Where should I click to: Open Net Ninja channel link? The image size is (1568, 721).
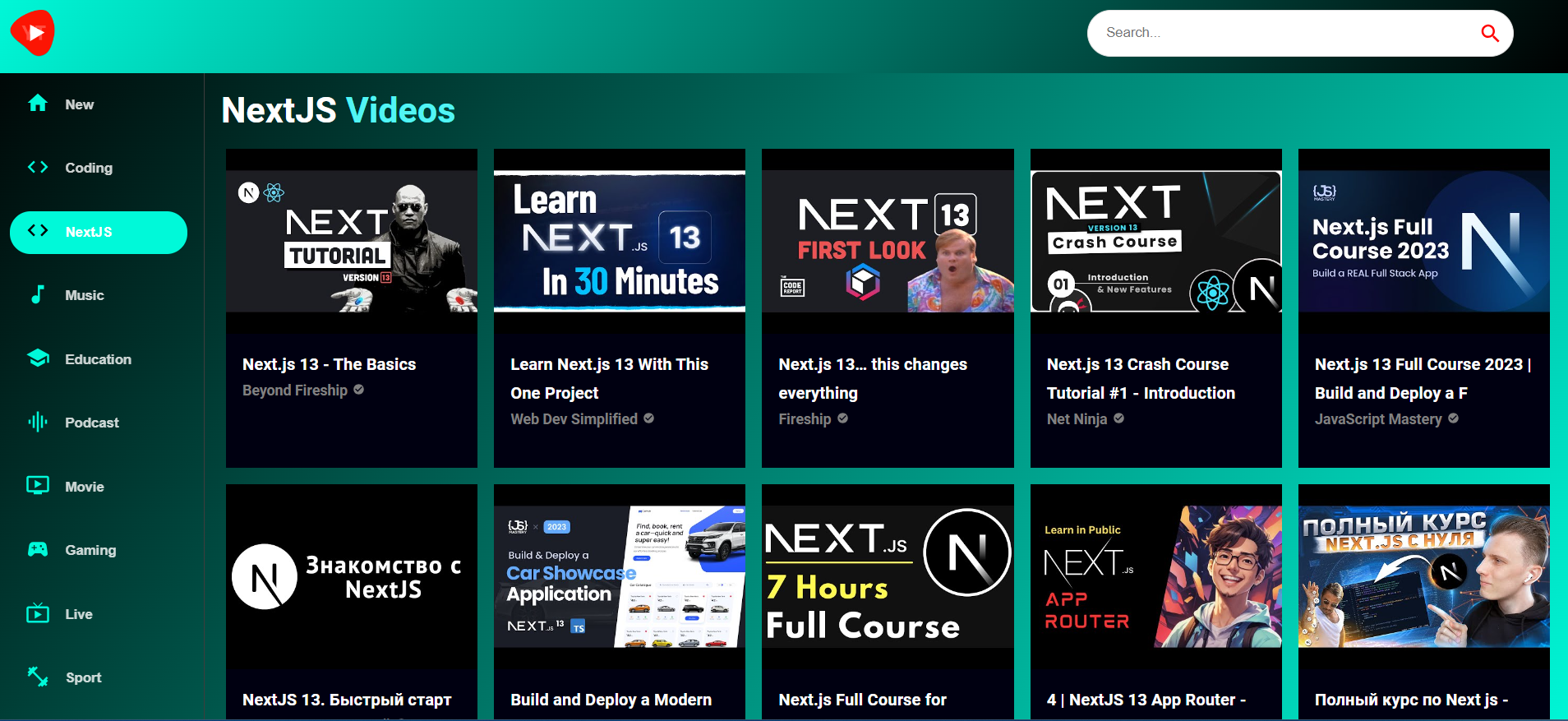point(1077,419)
